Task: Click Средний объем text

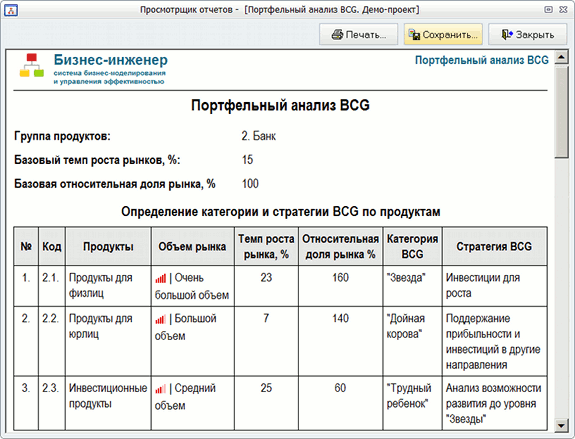Action: [185, 397]
